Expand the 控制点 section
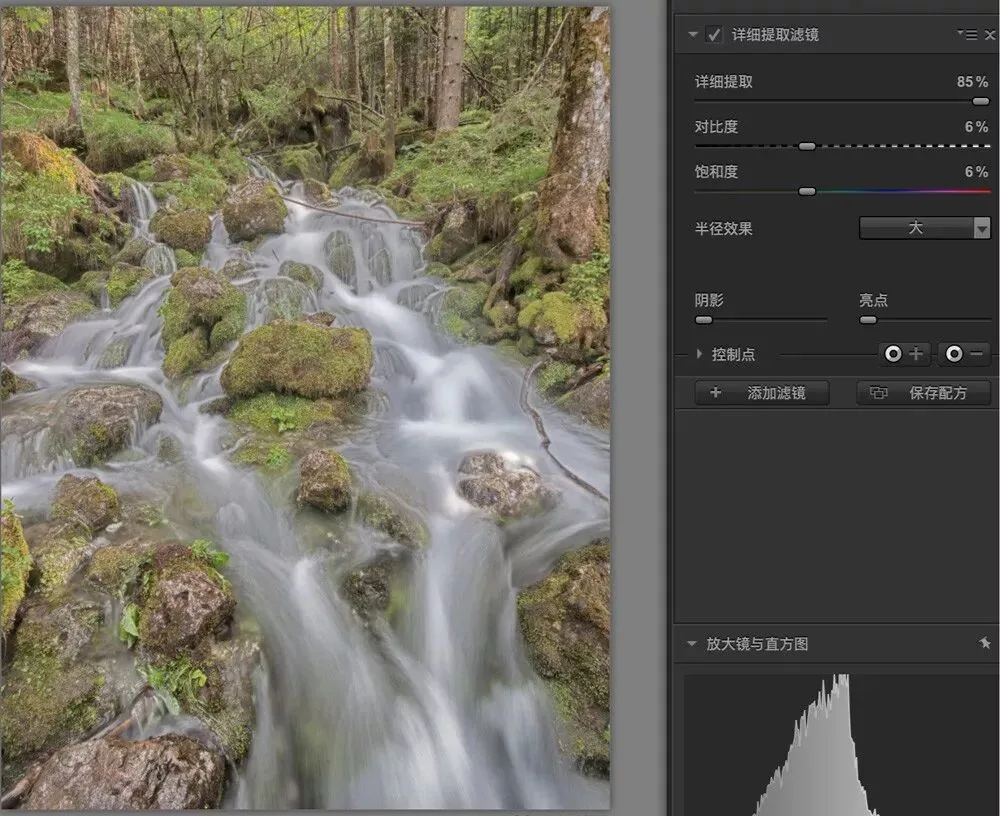Image resolution: width=1000 pixels, height=816 pixels. (x=700, y=353)
